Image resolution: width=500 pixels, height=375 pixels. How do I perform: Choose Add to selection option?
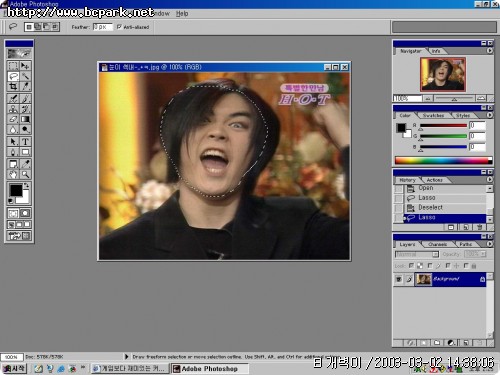(x=37, y=27)
